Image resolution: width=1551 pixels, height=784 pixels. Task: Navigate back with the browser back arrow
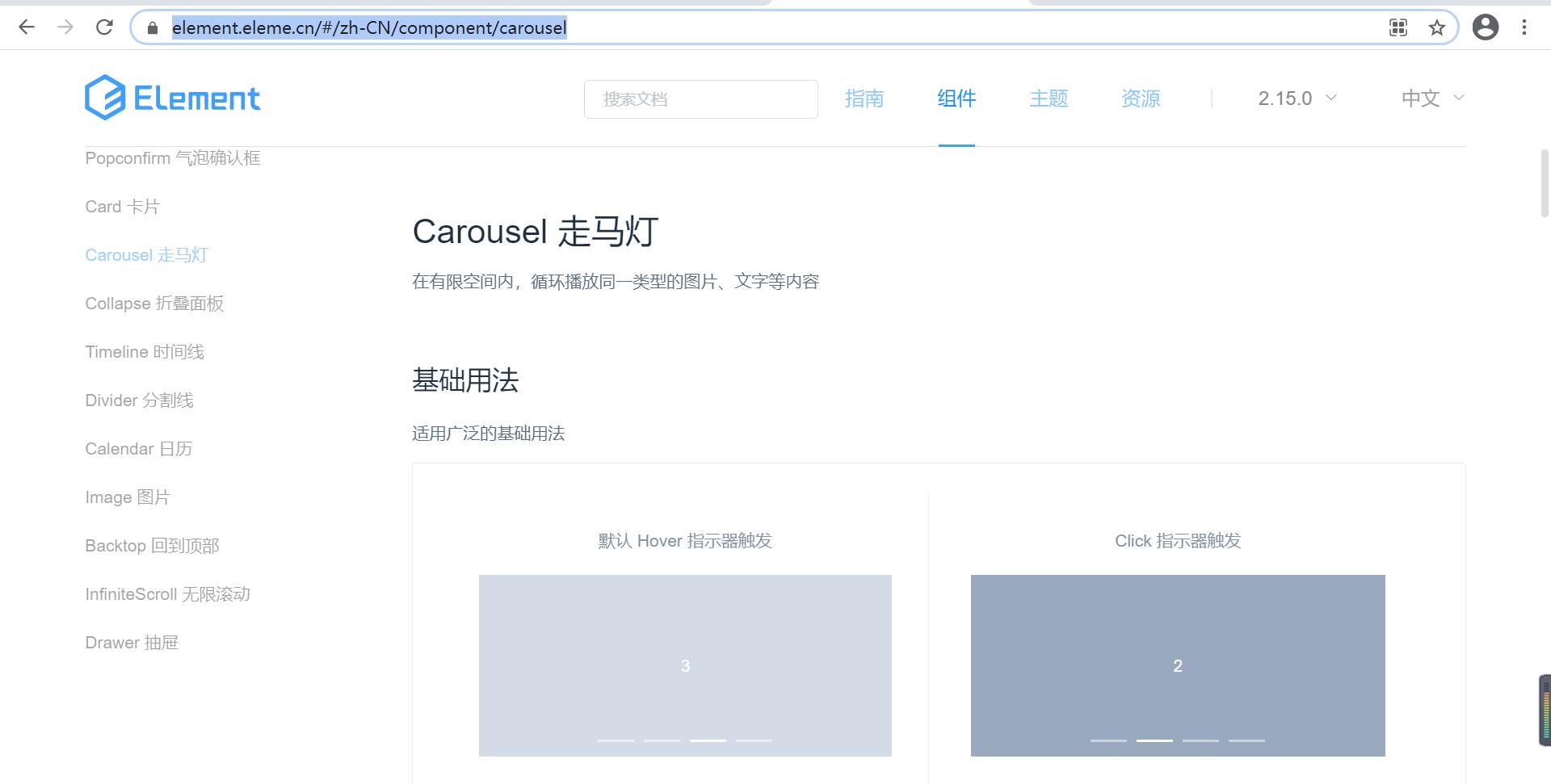click(27, 27)
